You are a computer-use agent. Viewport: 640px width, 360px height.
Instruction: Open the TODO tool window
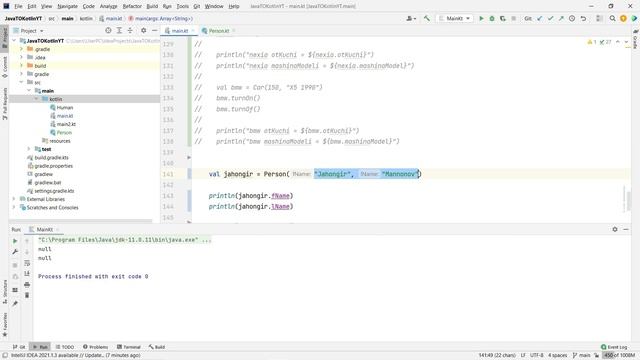64,347
